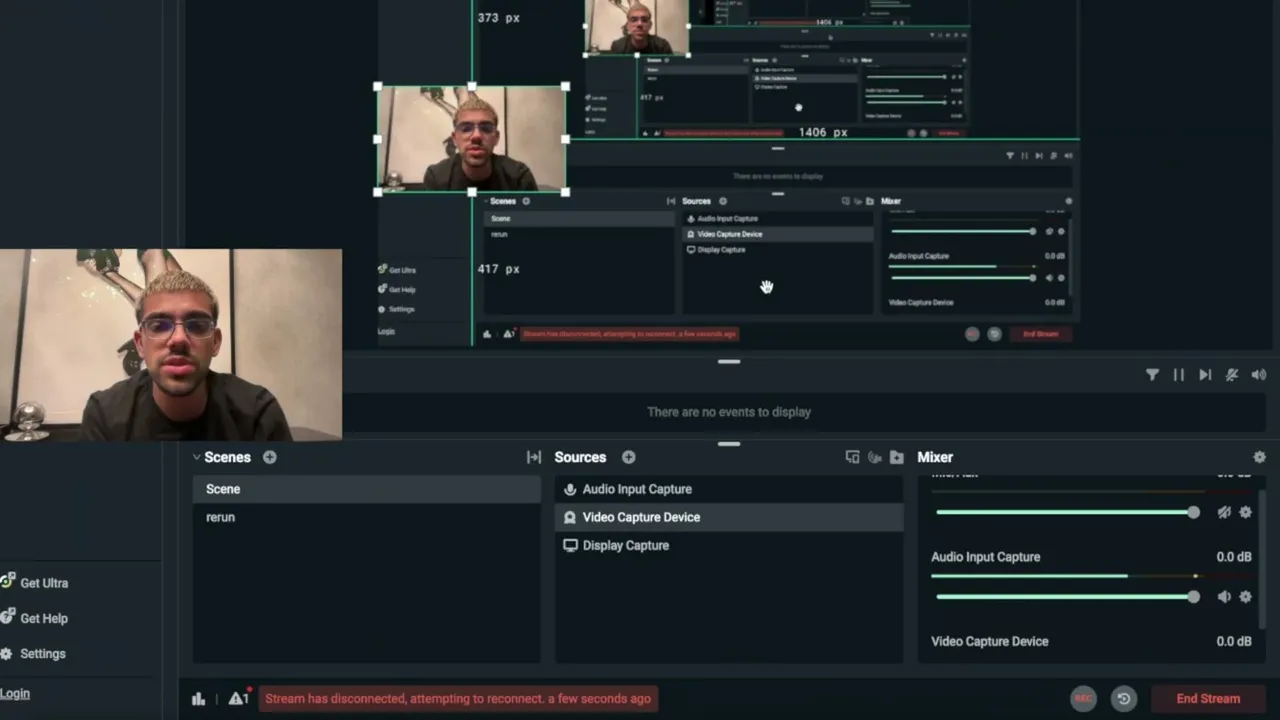The image size is (1280, 720).
Task: Select the Scene entry in Scenes list
Action: (367, 489)
